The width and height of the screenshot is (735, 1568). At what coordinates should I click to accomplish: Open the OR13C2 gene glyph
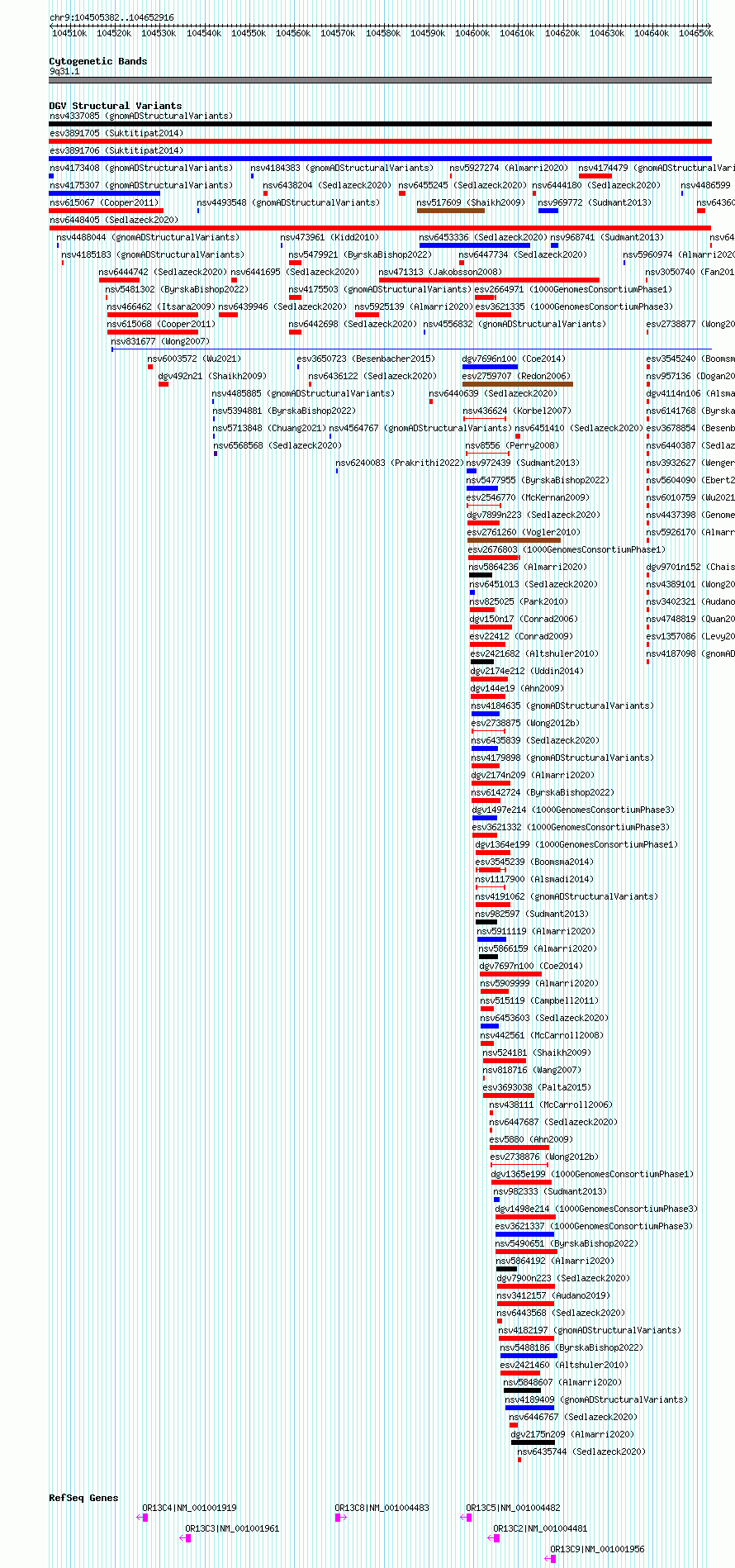tap(494, 1538)
